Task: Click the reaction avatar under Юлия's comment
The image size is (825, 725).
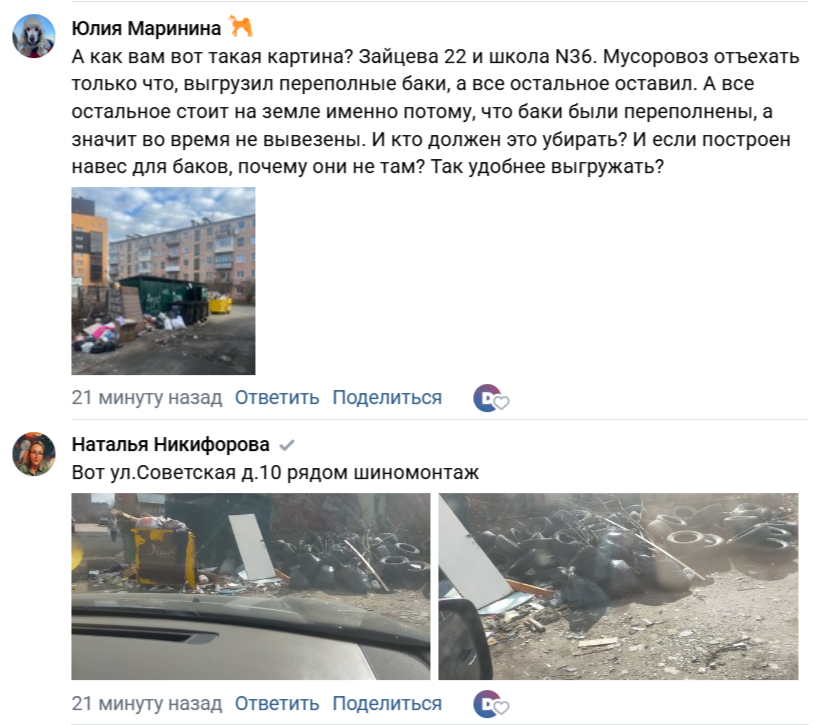Action: point(486,398)
